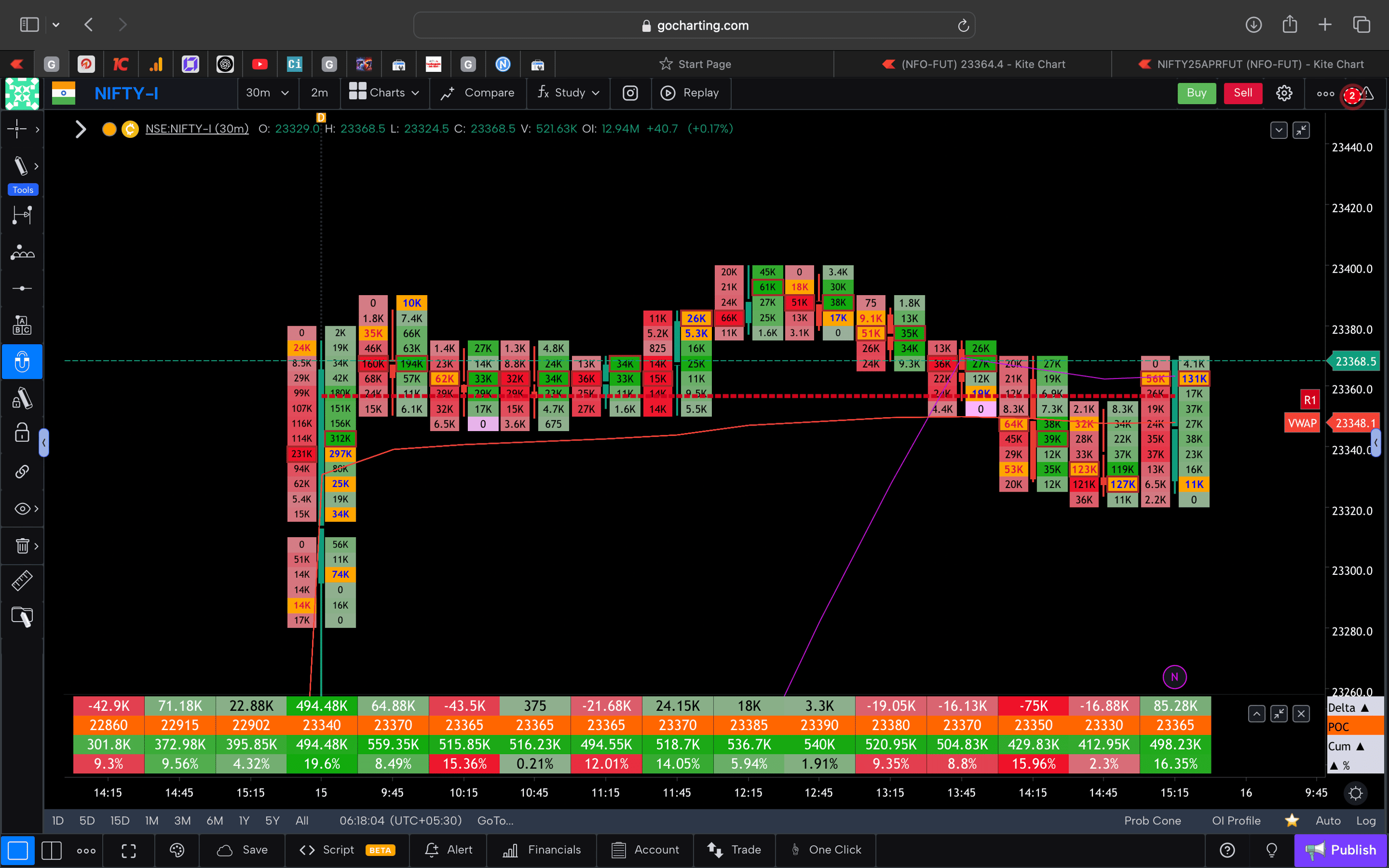The width and height of the screenshot is (1389, 868).
Task: Click the trash icon to delete drawings
Action: 22,546
